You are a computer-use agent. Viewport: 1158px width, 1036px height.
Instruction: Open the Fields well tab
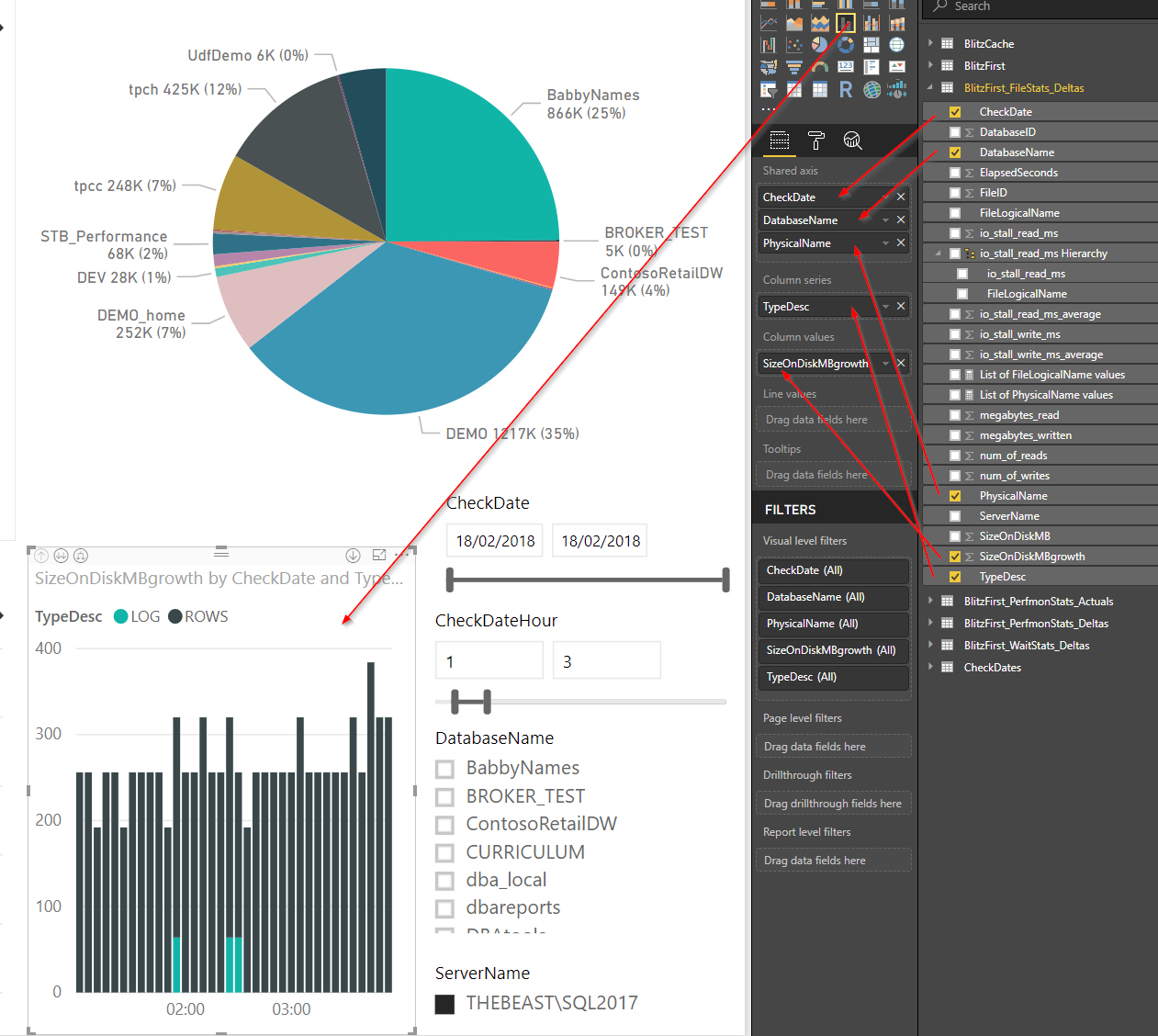tap(780, 140)
